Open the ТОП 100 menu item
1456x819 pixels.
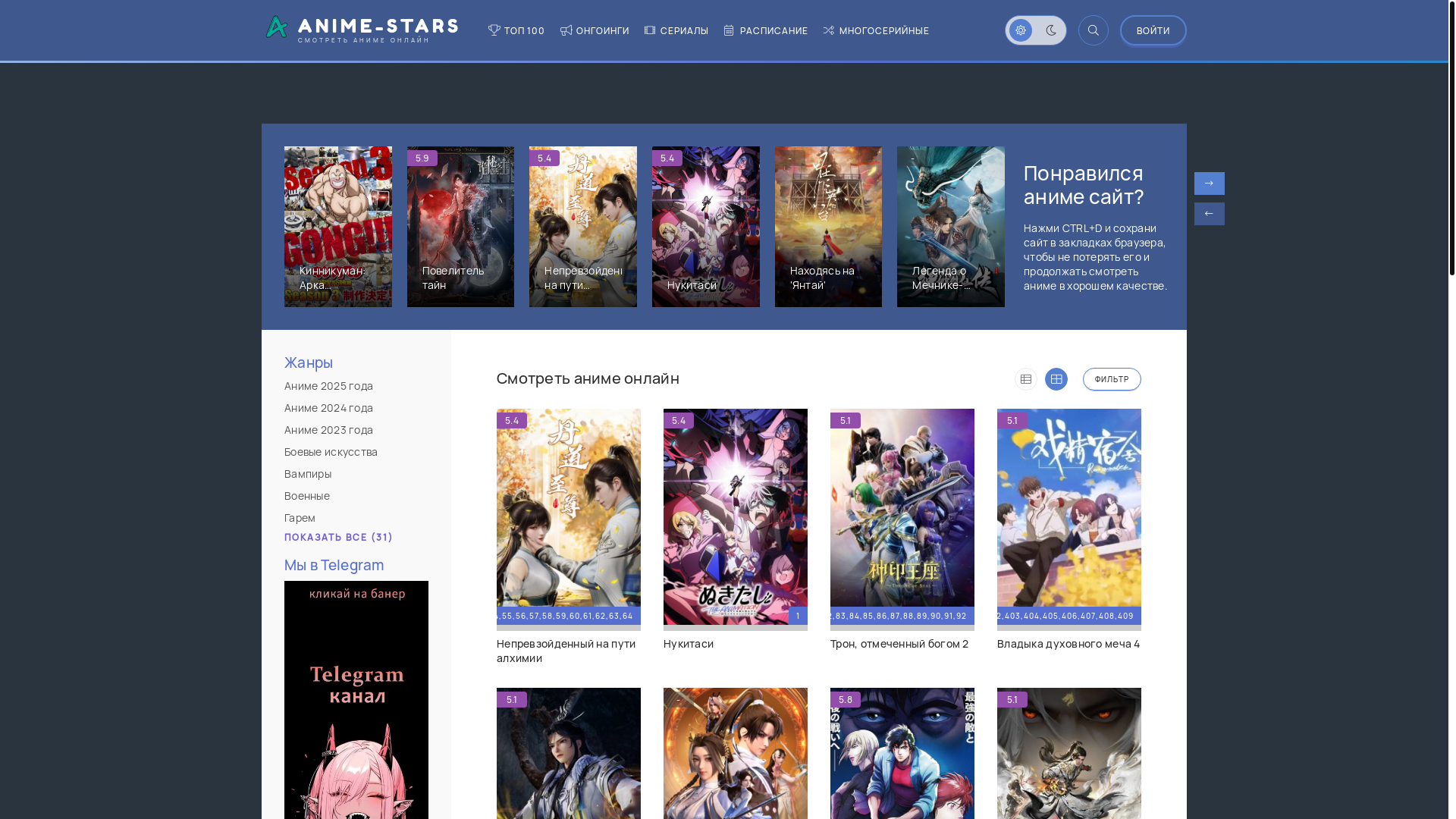click(516, 31)
